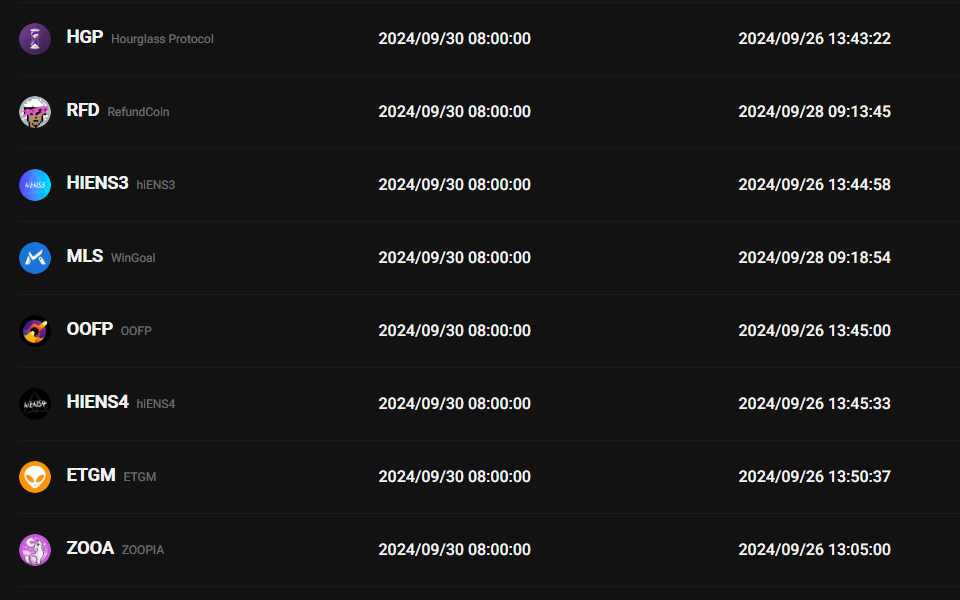The image size is (960, 600).
Task: Click the HGP date 2024/09/26 13:43:22
Action: [x=814, y=39]
